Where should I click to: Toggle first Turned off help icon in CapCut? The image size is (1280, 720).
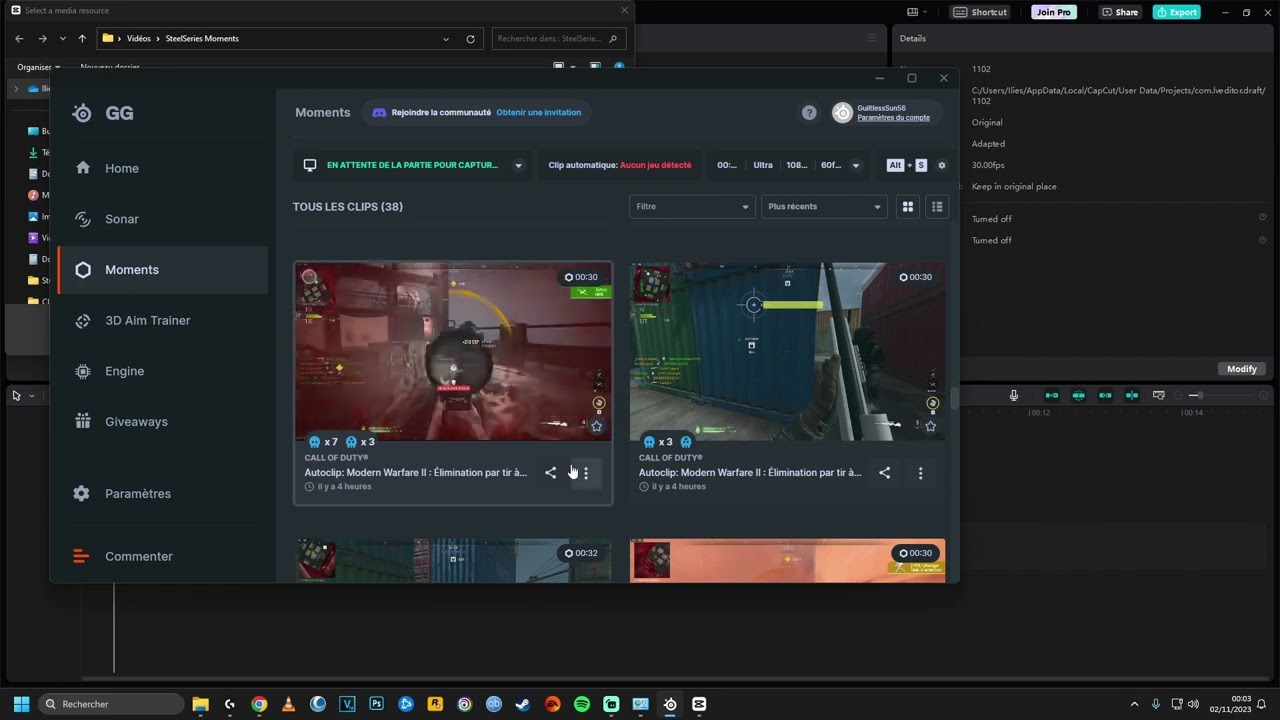click(1262, 217)
